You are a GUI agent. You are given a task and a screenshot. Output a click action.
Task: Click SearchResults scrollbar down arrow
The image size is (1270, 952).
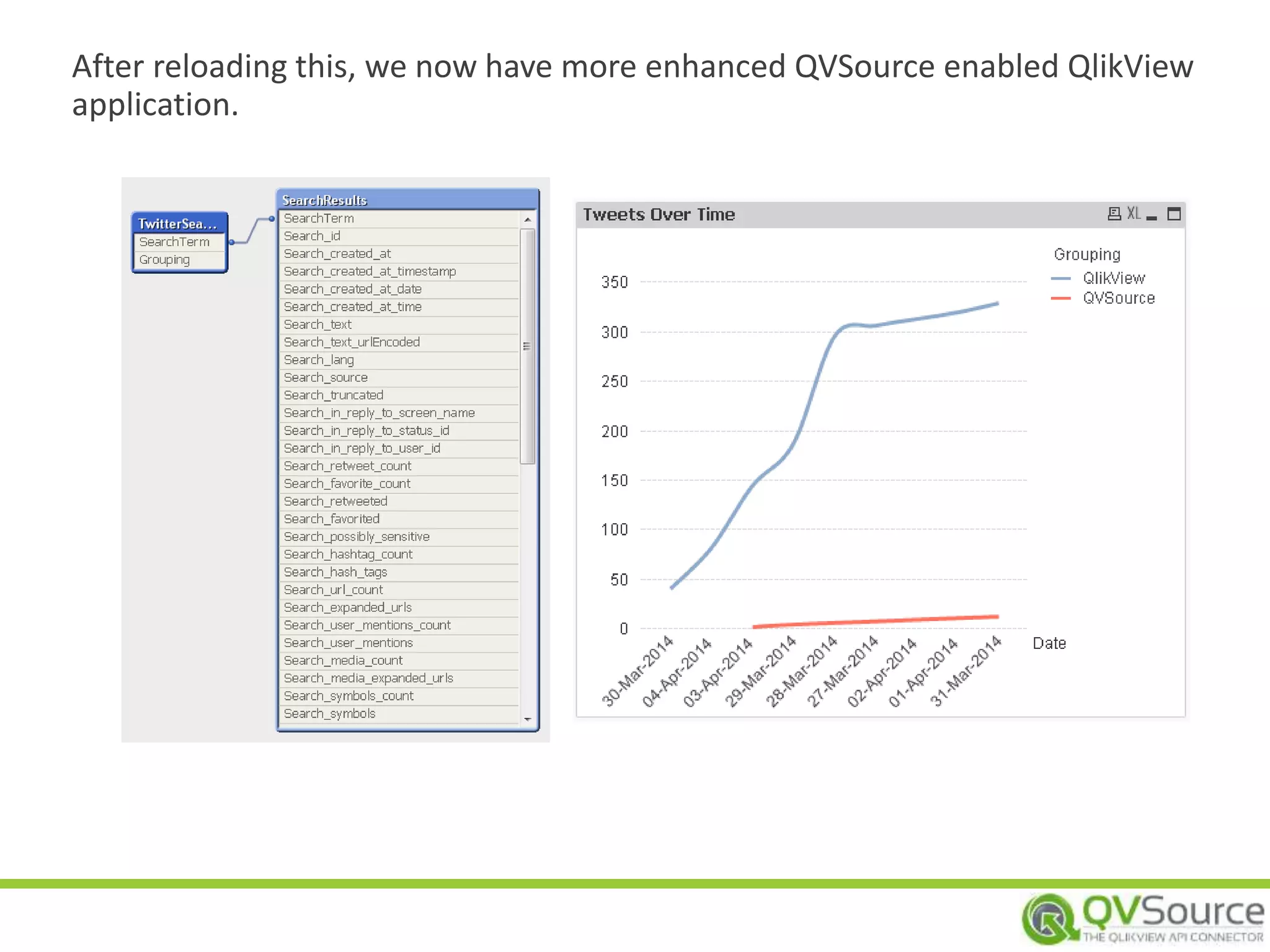pyautogui.click(x=528, y=719)
